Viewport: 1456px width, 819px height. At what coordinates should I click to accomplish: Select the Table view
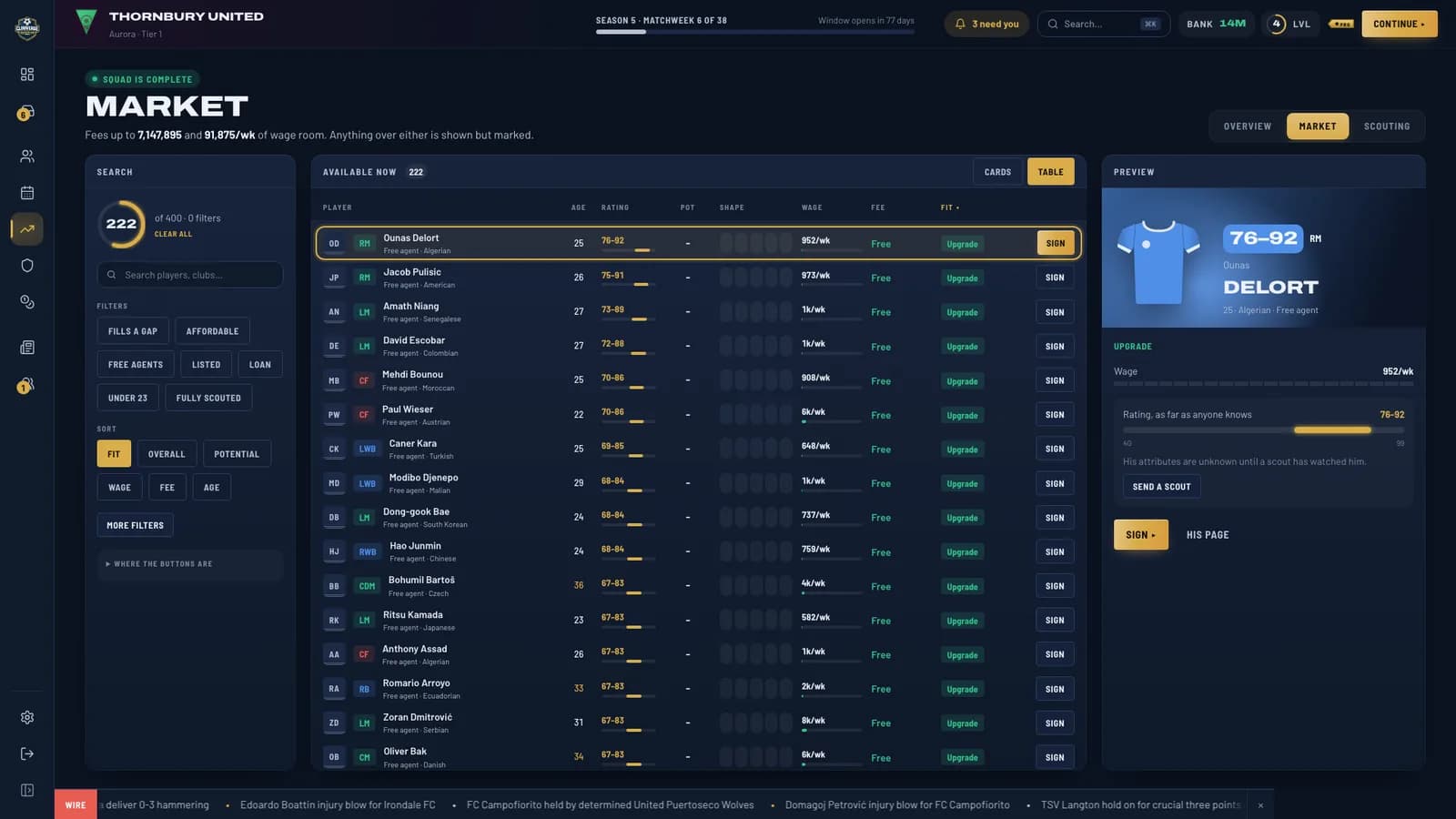point(1050,172)
